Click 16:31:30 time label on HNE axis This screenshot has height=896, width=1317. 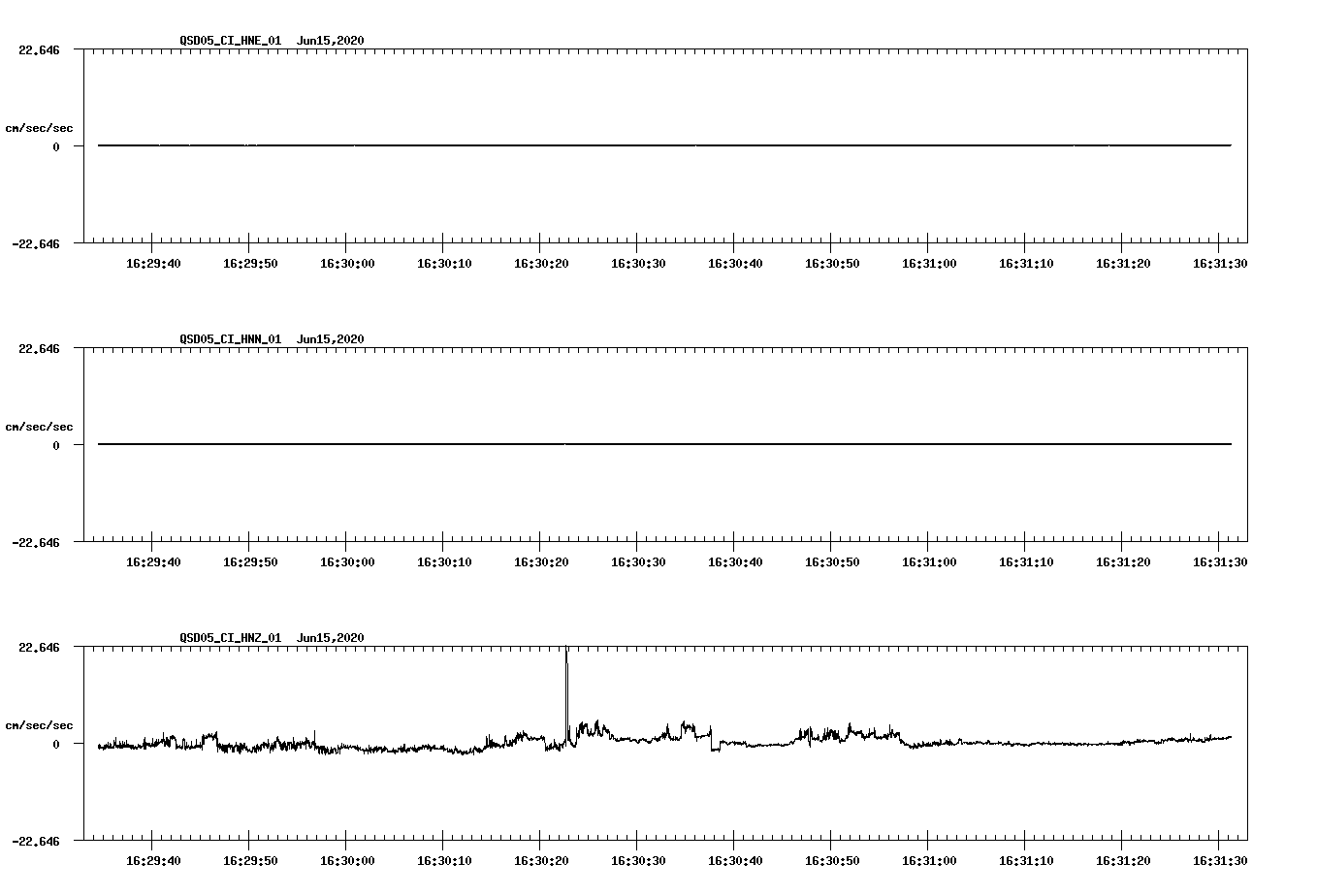click(1220, 264)
